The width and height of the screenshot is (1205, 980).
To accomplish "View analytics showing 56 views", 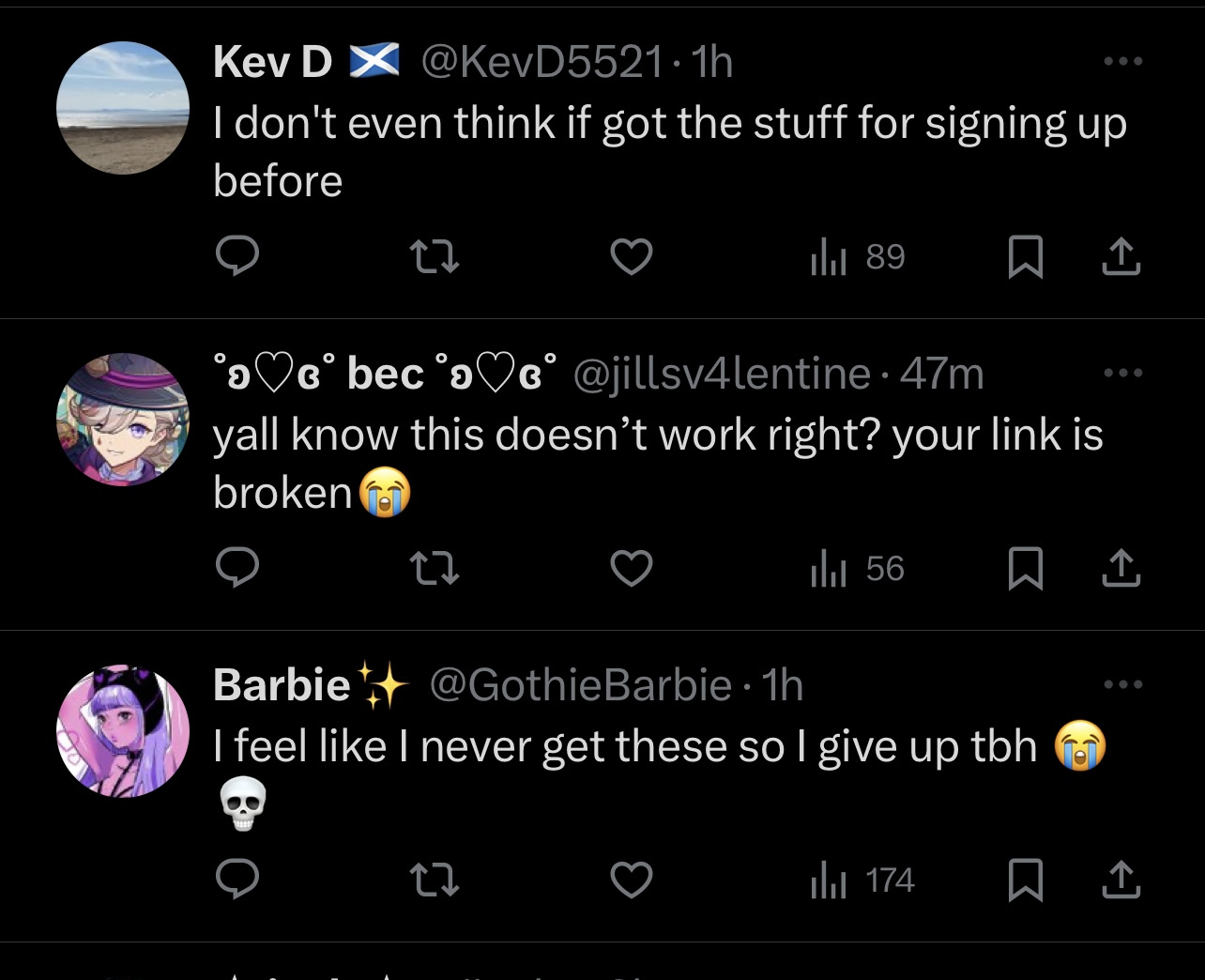I will tap(857, 568).
